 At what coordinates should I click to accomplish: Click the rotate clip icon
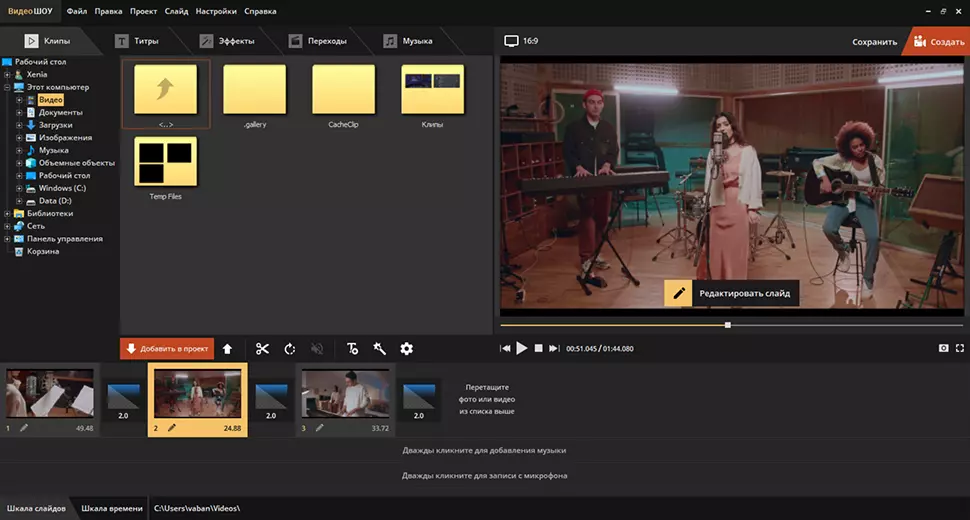[290, 349]
